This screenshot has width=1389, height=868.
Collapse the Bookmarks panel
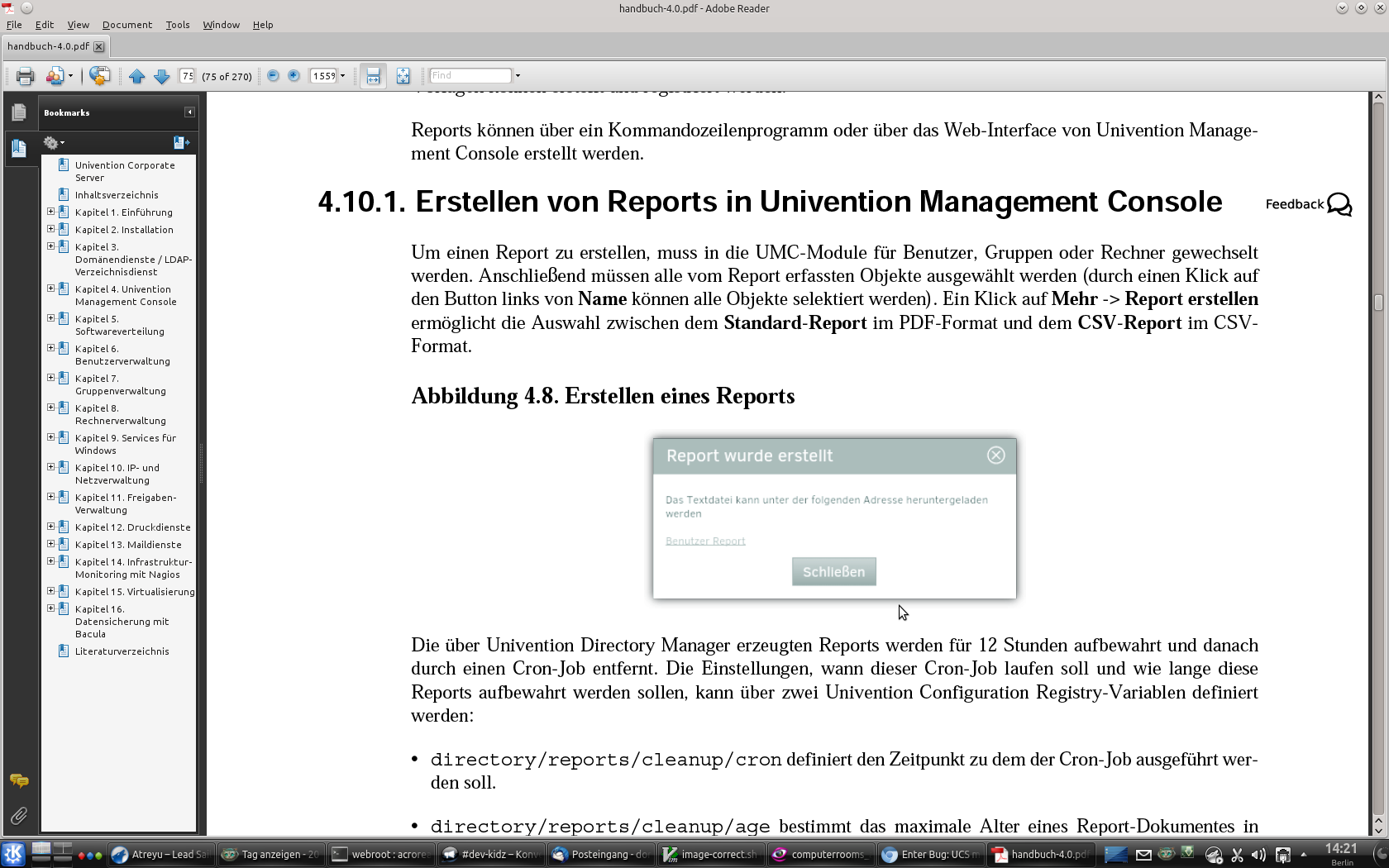pyautogui.click(x=189, y=112)
